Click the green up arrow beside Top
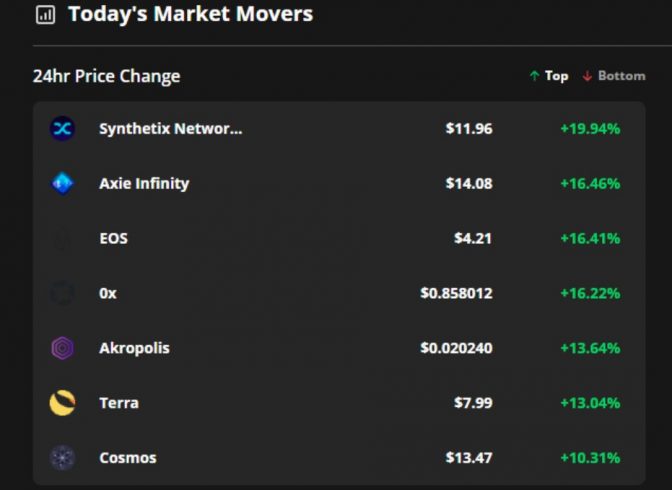This screenshot has height=490, width=672. [x=534, y=76]
